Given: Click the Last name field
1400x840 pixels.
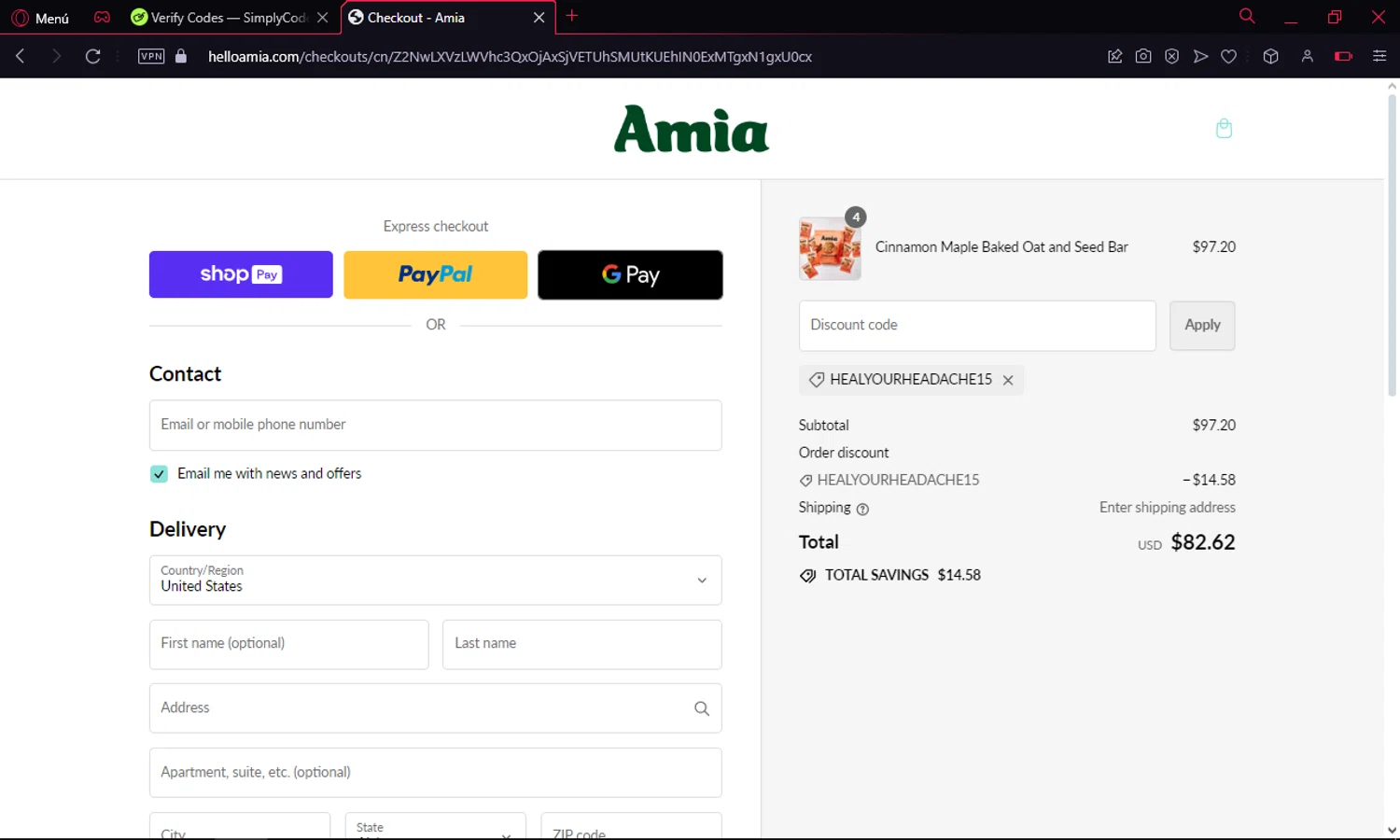Looking at the screenshot, I should tap(581, 644).
